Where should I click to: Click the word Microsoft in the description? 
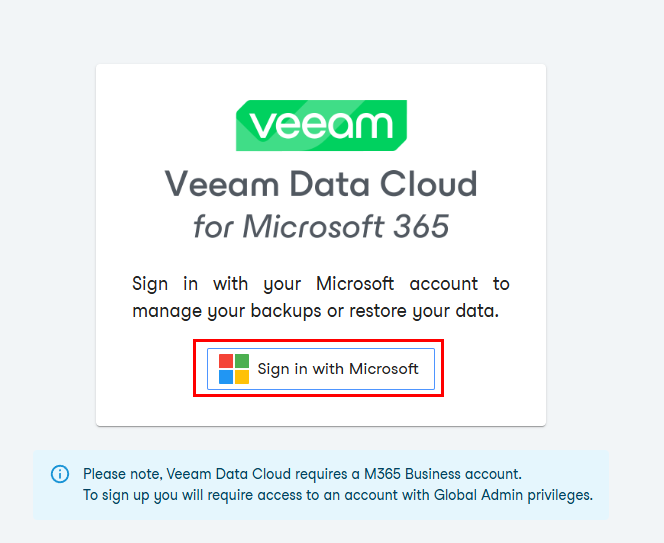pos(355,283)
